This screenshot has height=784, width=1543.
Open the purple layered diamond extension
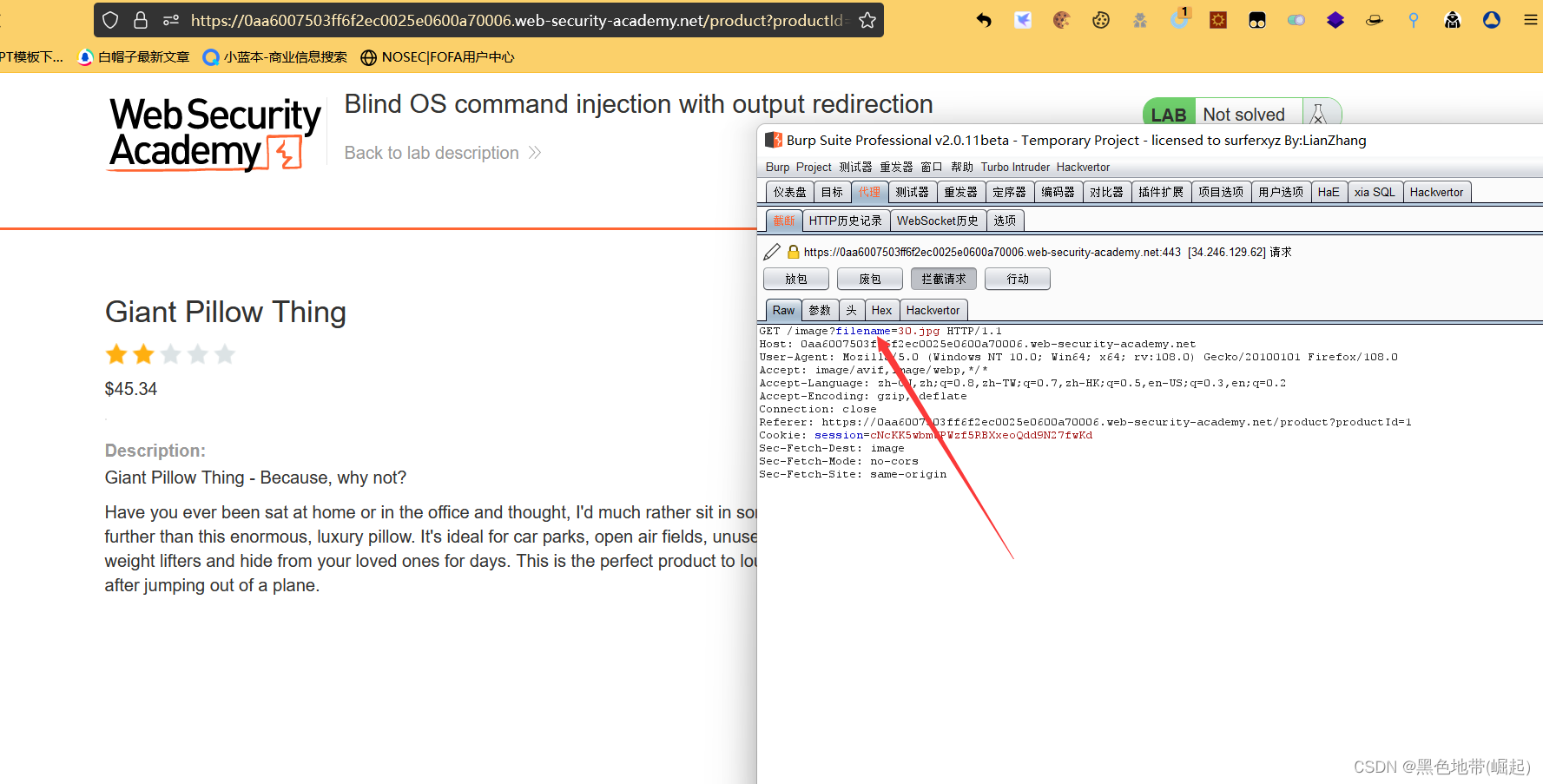(x=1335, y=20)
